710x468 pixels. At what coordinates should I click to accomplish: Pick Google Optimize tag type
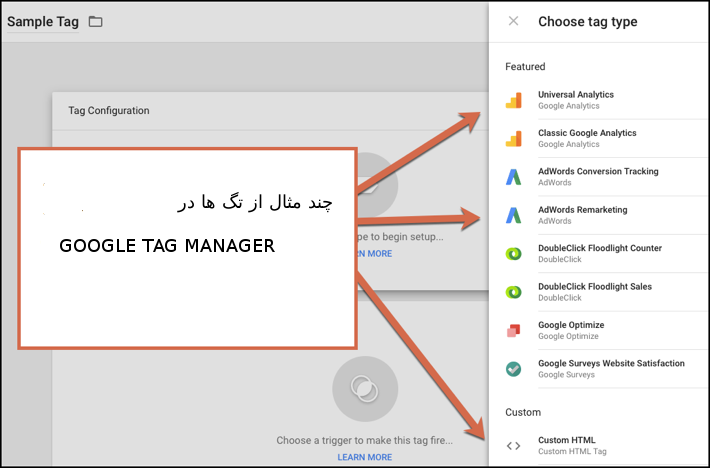[x=599, y=330]
